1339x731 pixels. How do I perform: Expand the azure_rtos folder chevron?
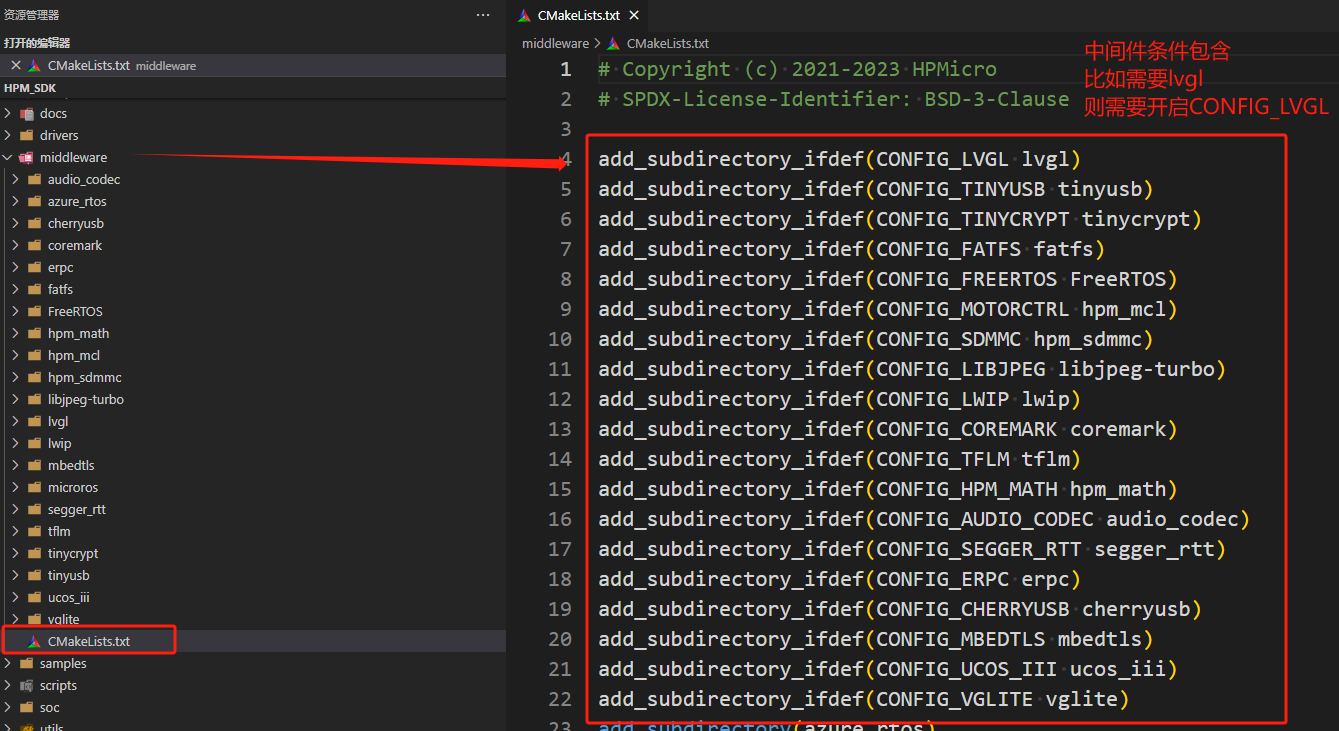(x=16, y=201)
